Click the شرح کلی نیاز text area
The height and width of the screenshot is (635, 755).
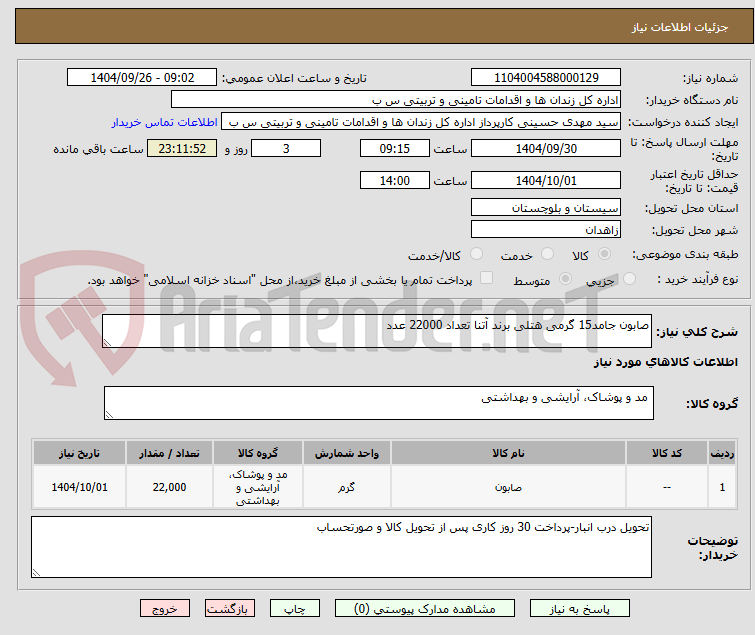377,331
